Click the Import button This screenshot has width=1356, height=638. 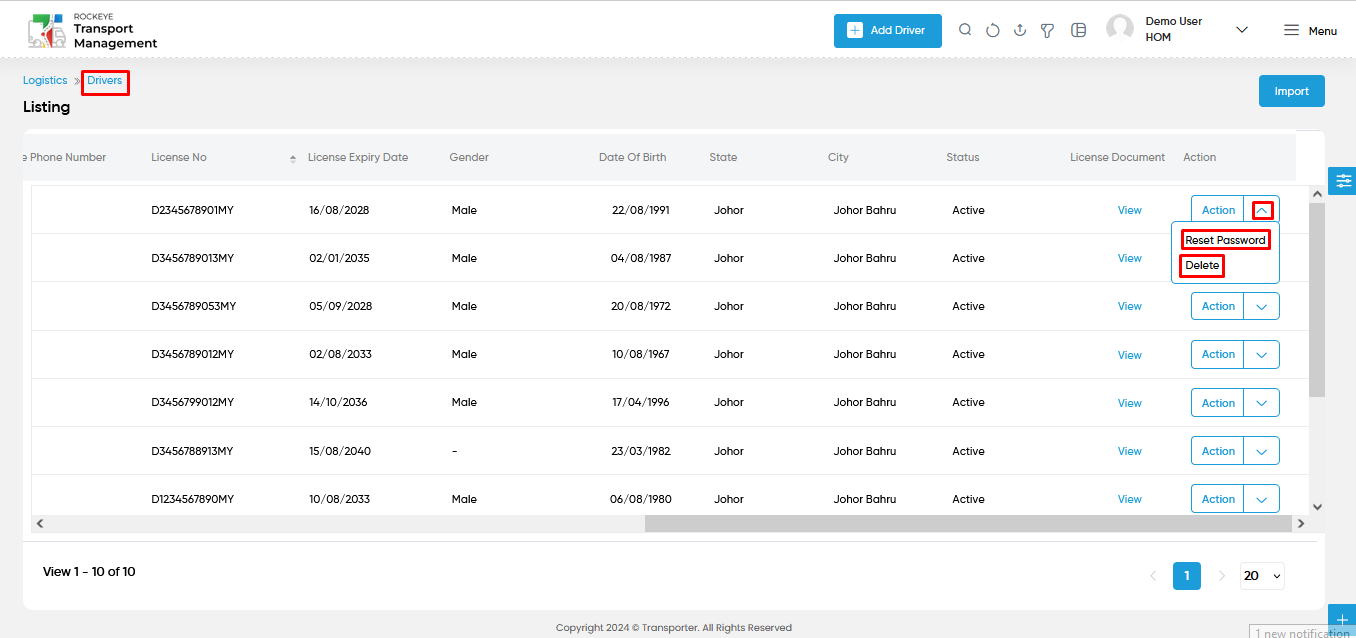[1291, 91]
